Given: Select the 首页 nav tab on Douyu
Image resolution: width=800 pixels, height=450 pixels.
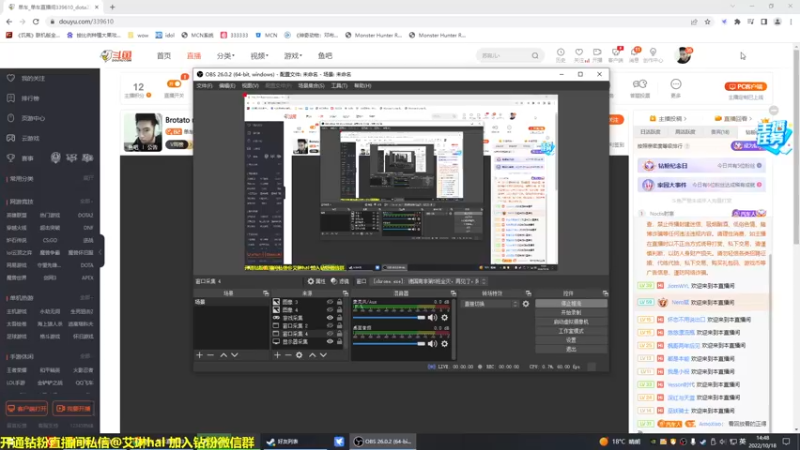Looking at the screenshot, I should [164, 56].
